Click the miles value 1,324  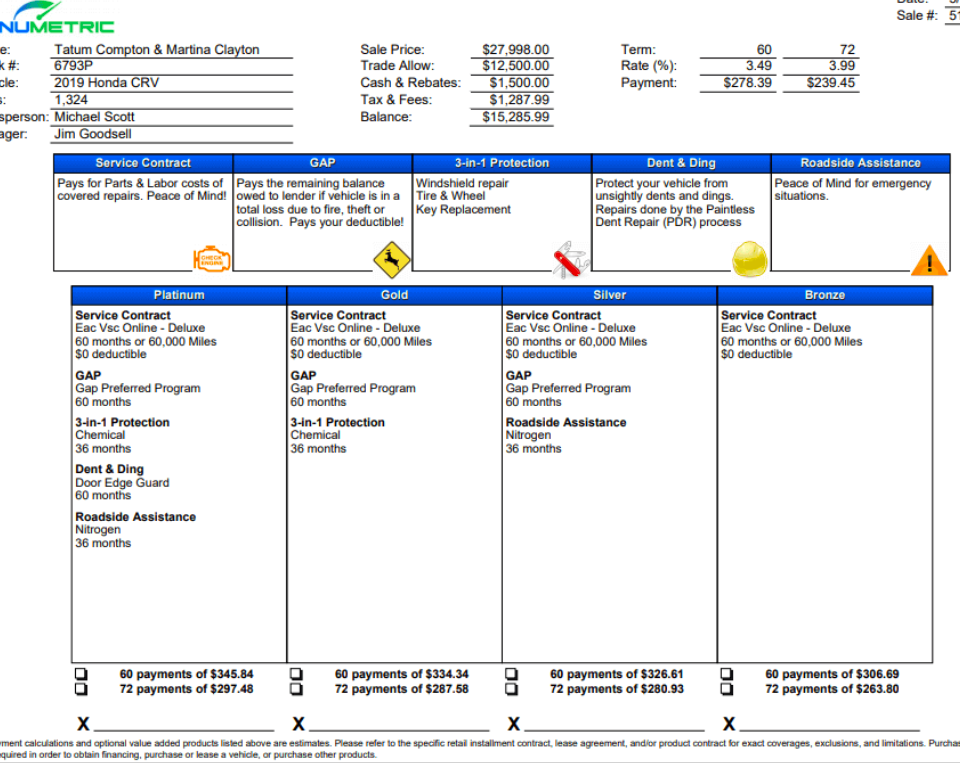click(x=71, y=100)
